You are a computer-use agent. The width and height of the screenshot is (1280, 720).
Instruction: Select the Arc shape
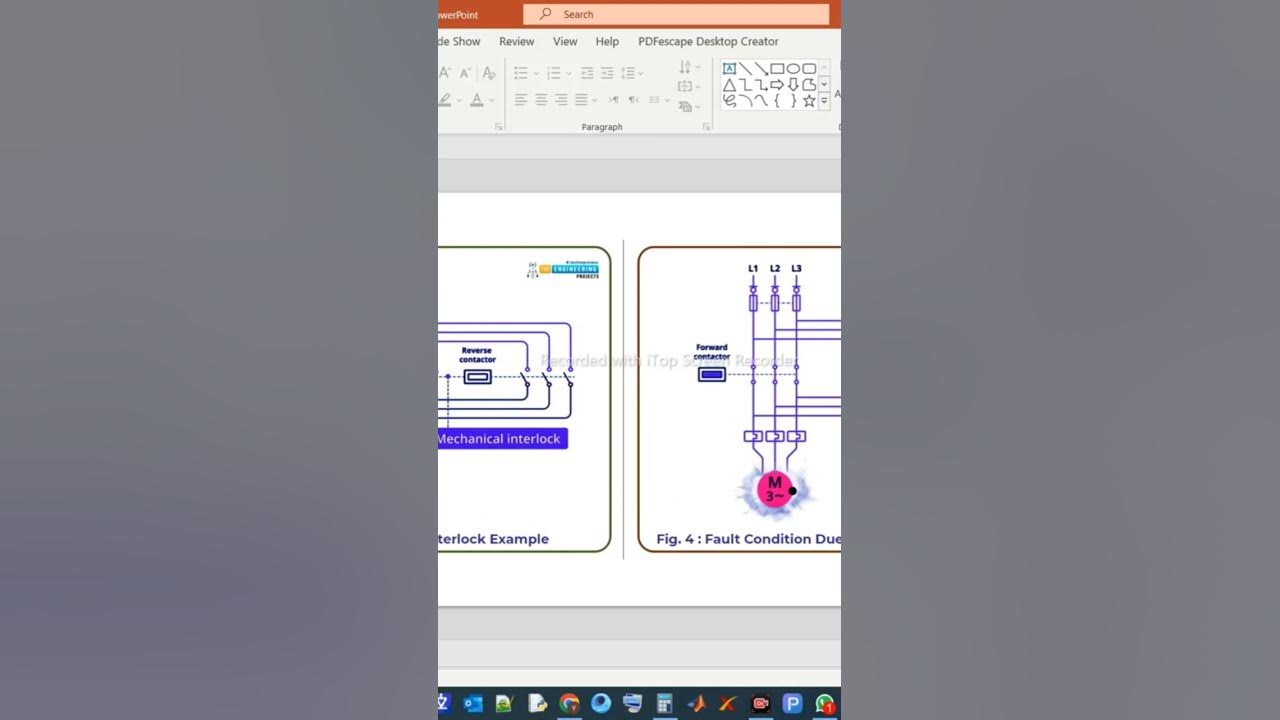[745, 101]
